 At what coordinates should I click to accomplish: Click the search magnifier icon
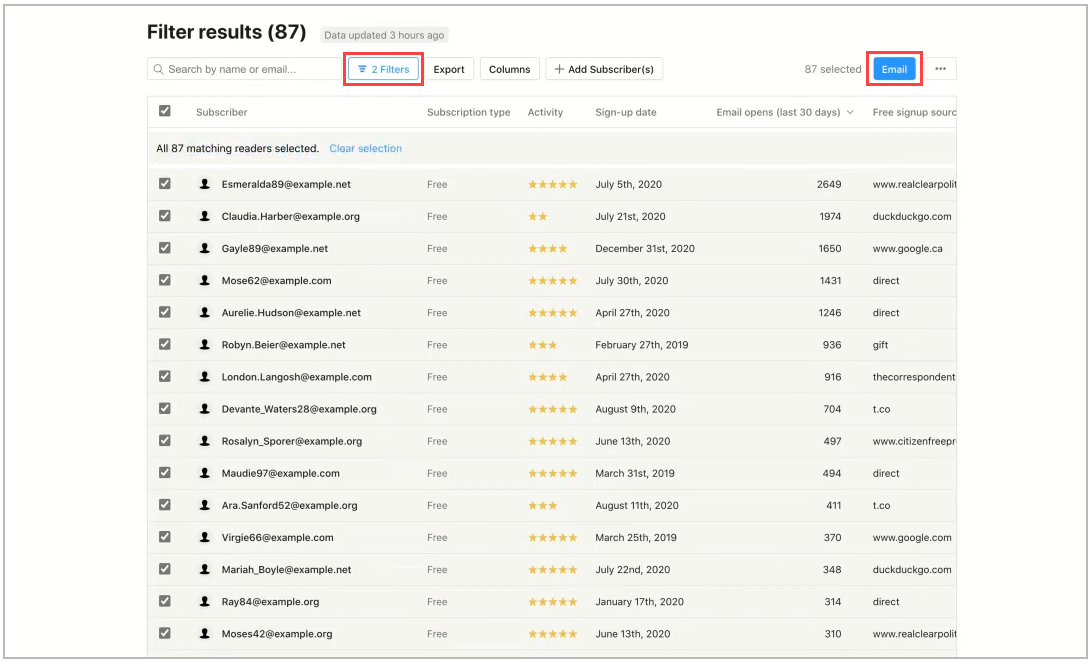click(158, 69)
